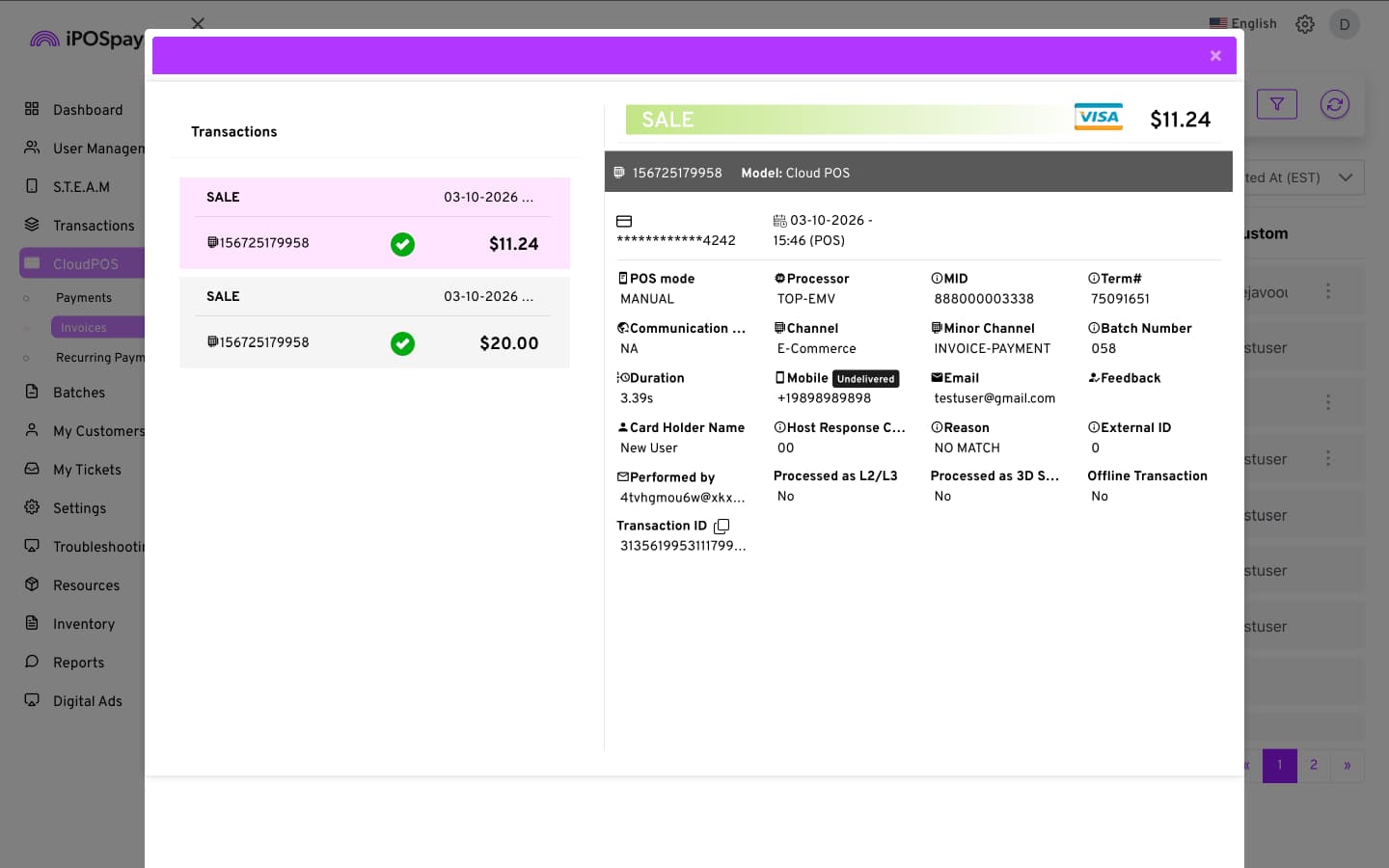Select the $11.24 SALE transaction card
Image resolution: width=1389 pixels, height=868 pixels.
[374, 223]
